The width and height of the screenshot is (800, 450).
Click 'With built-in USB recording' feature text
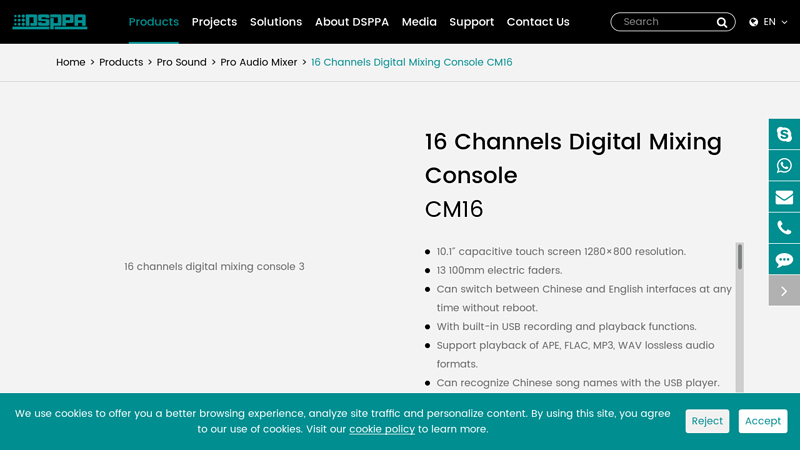[x=566, y=327]
